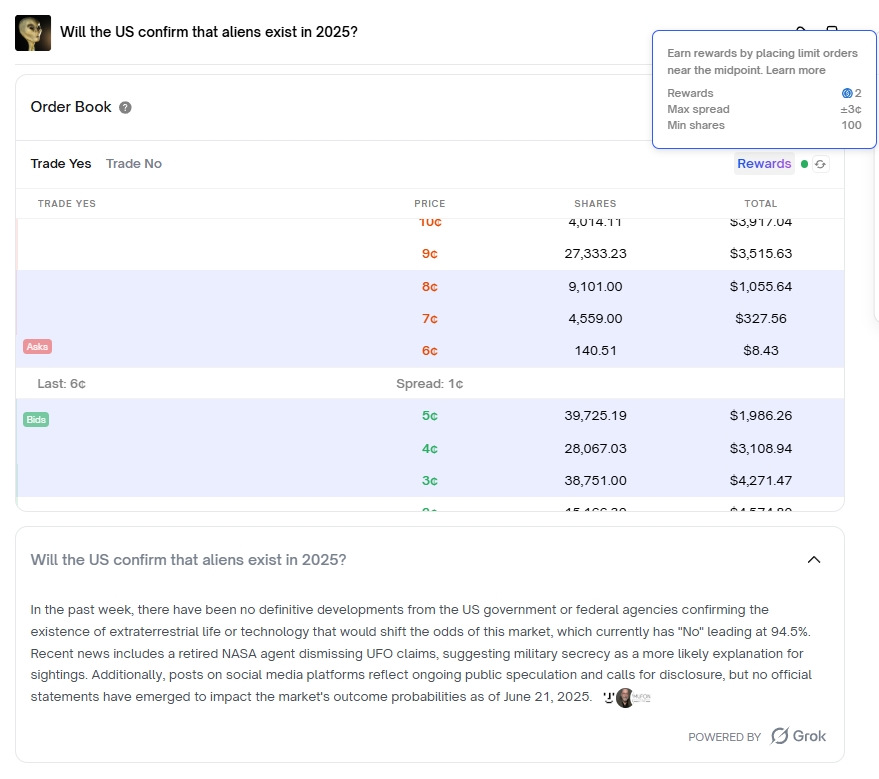Click the 9¢ ask price level
879x779 pixels.
point(430,254)
